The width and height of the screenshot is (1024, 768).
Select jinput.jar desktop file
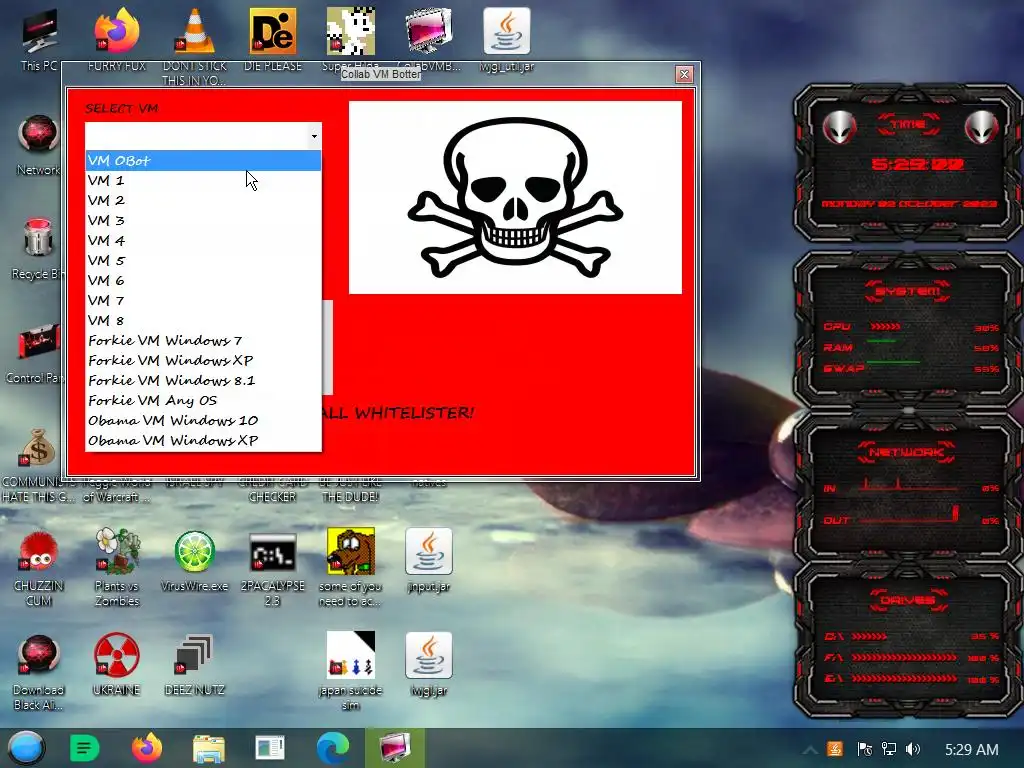(x=428, y=562)
